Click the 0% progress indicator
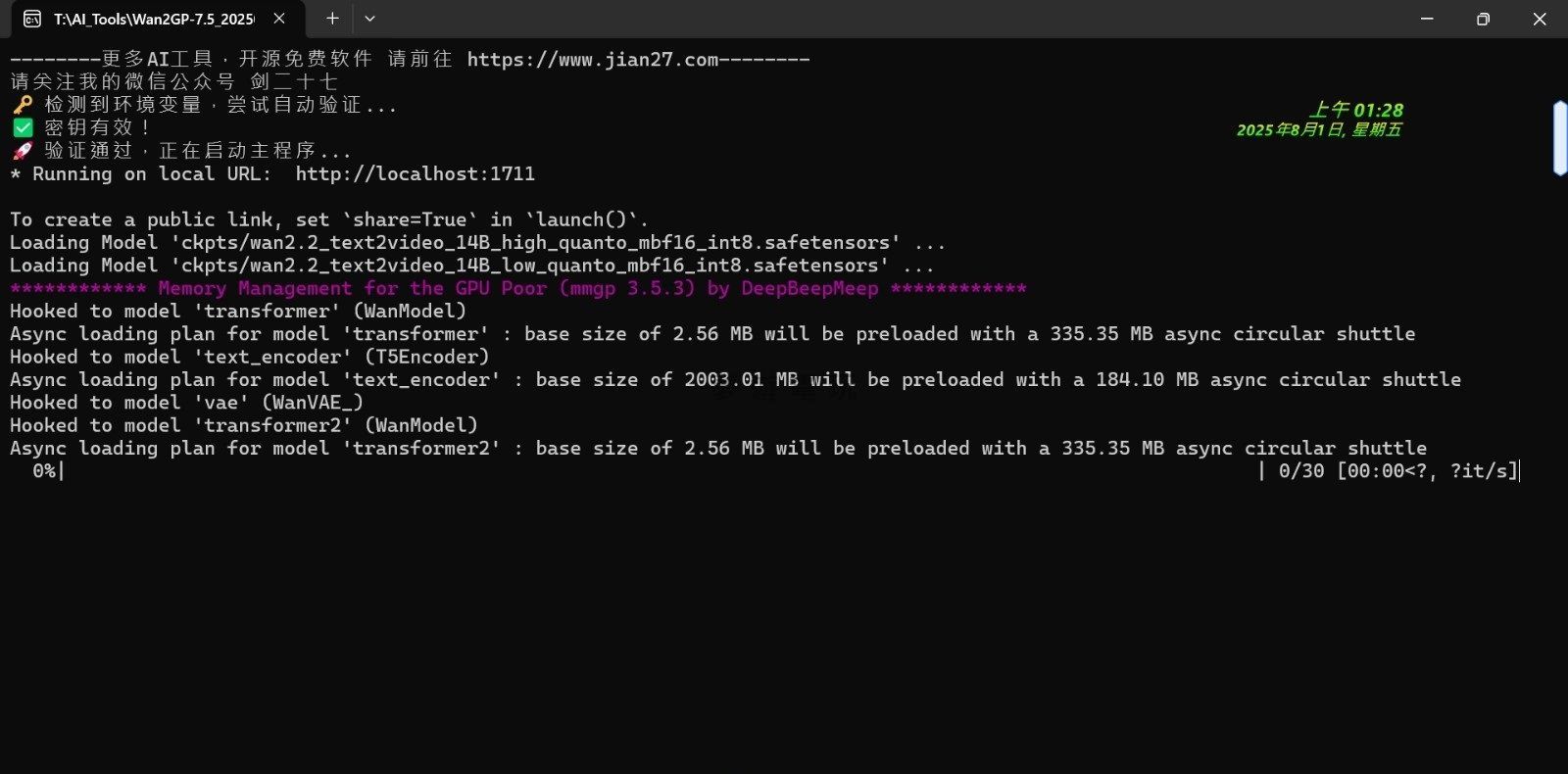Screen dimensions: 1568x774 (44, 471)
